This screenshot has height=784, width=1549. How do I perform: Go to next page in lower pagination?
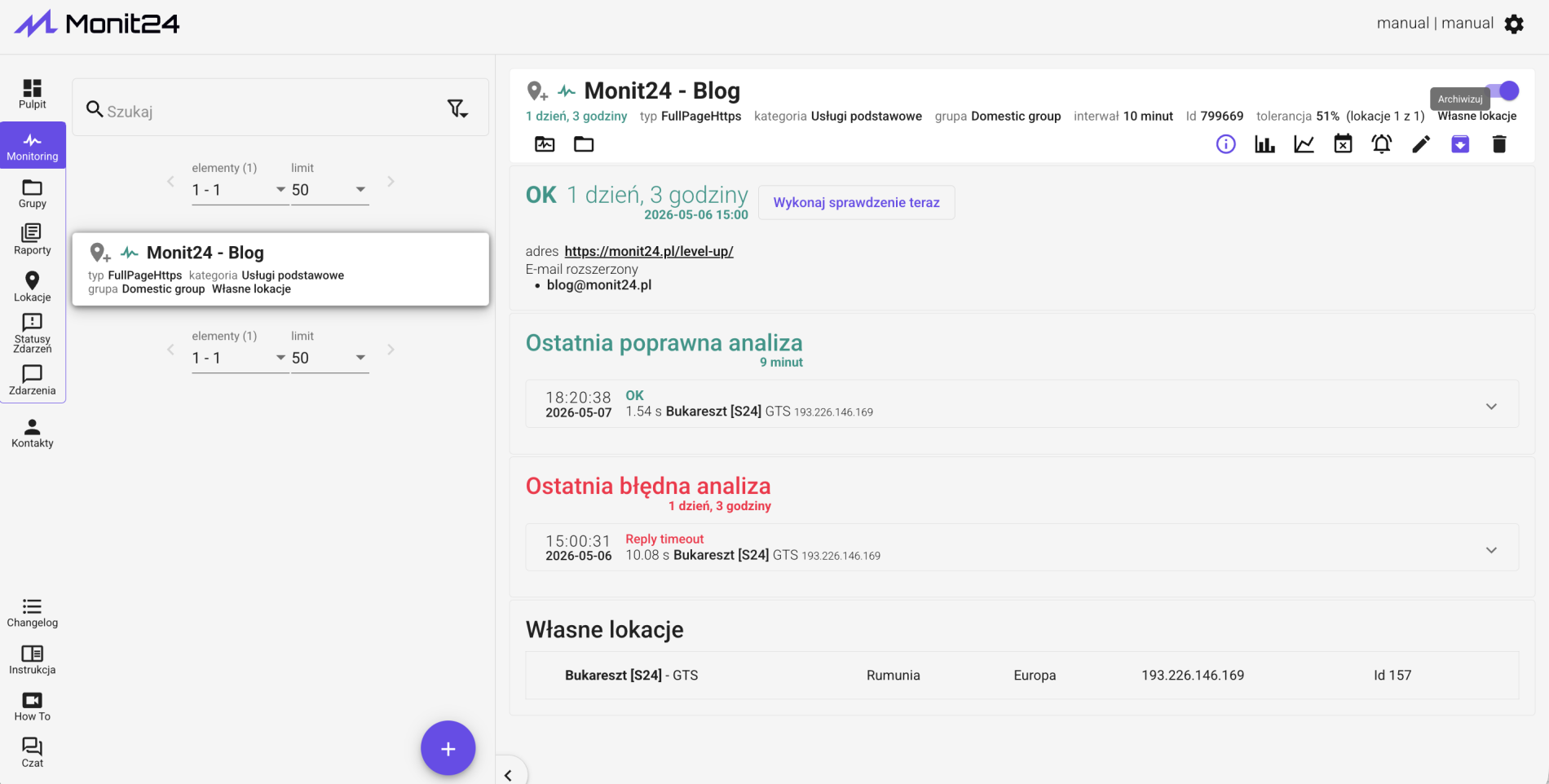pos(391,350)
